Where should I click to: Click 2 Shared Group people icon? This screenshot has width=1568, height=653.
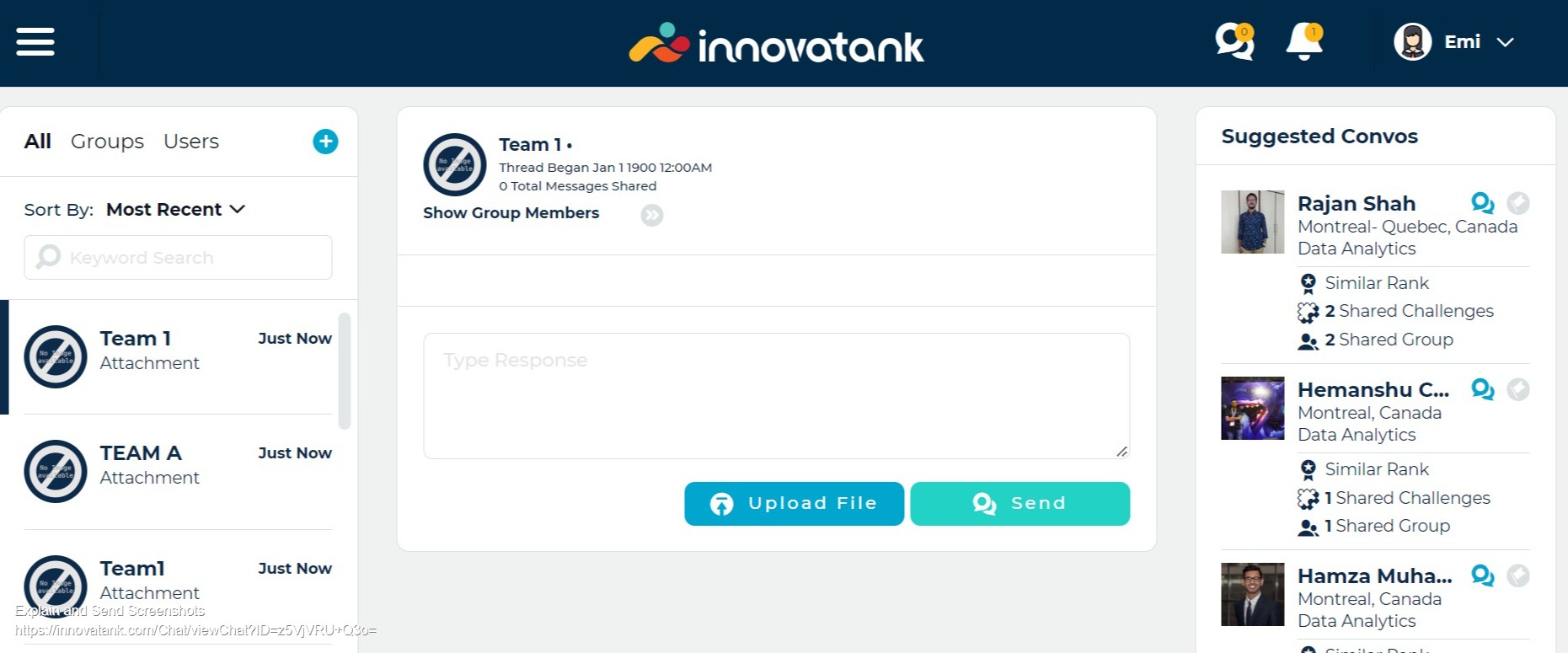coord(1308,341)
